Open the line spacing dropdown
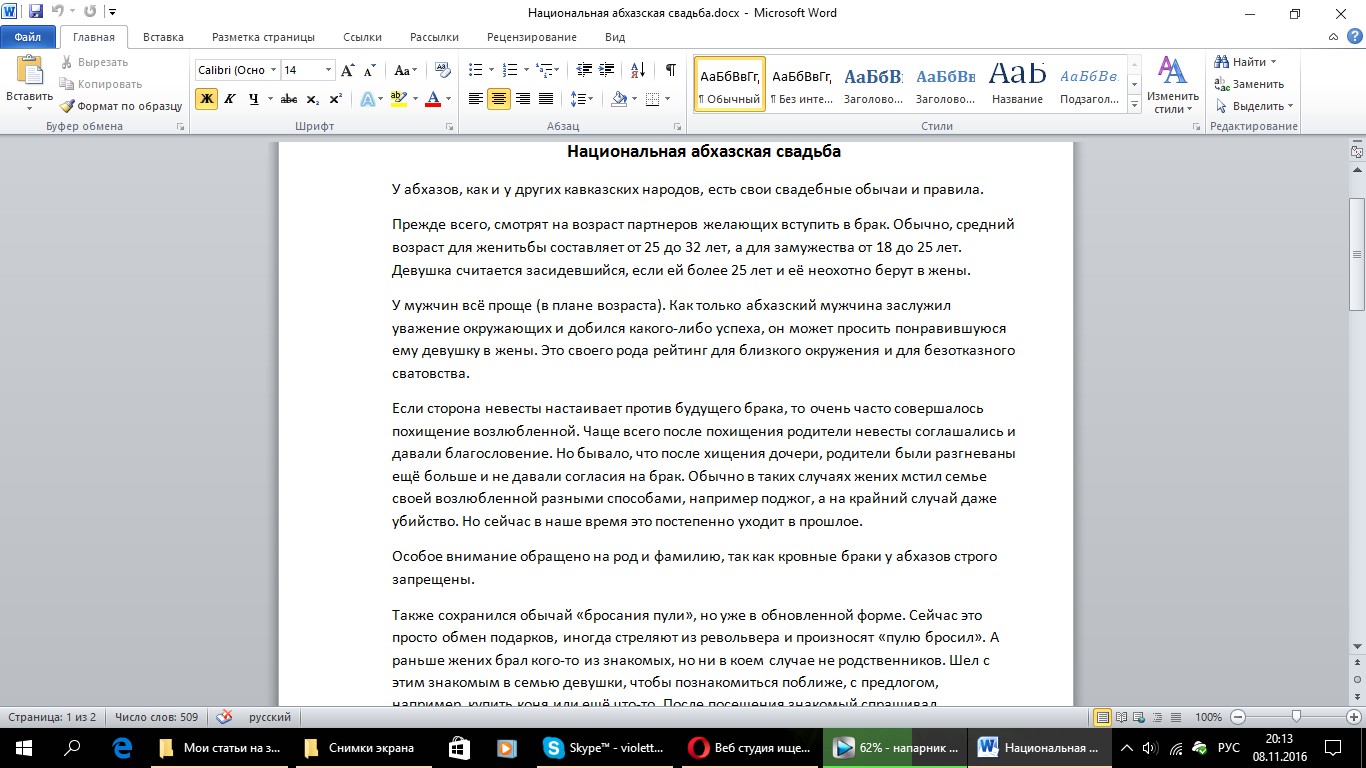1366x768 pixels. [x=581, y=99]
